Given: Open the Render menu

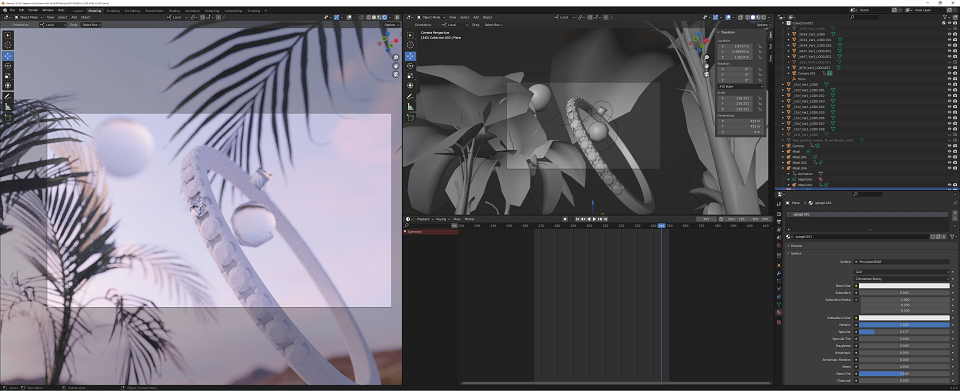Looking at the screenshot, I should tap(33, 10).
